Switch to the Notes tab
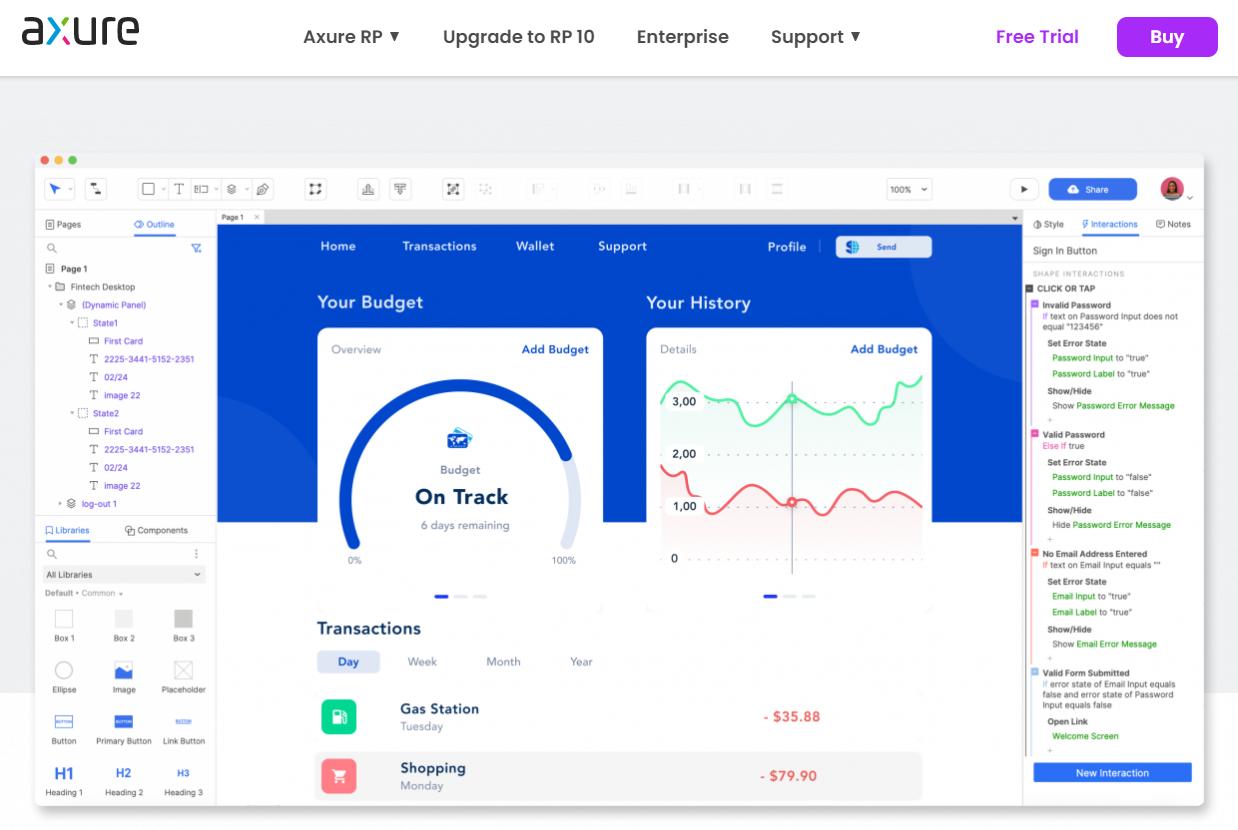The width and height of the screenshot is (1238, 830). (1173, 225)
